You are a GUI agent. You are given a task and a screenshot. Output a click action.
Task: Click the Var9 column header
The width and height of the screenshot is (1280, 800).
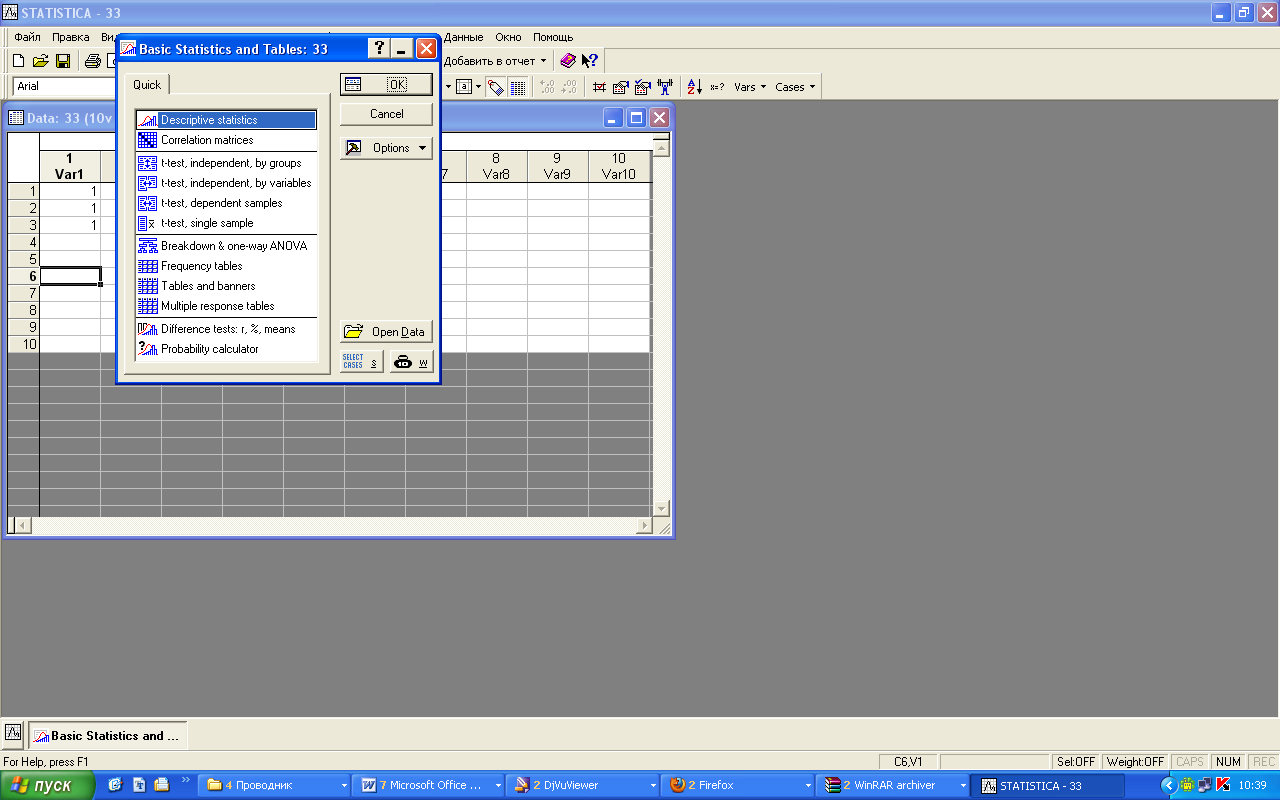coord(557,166)
